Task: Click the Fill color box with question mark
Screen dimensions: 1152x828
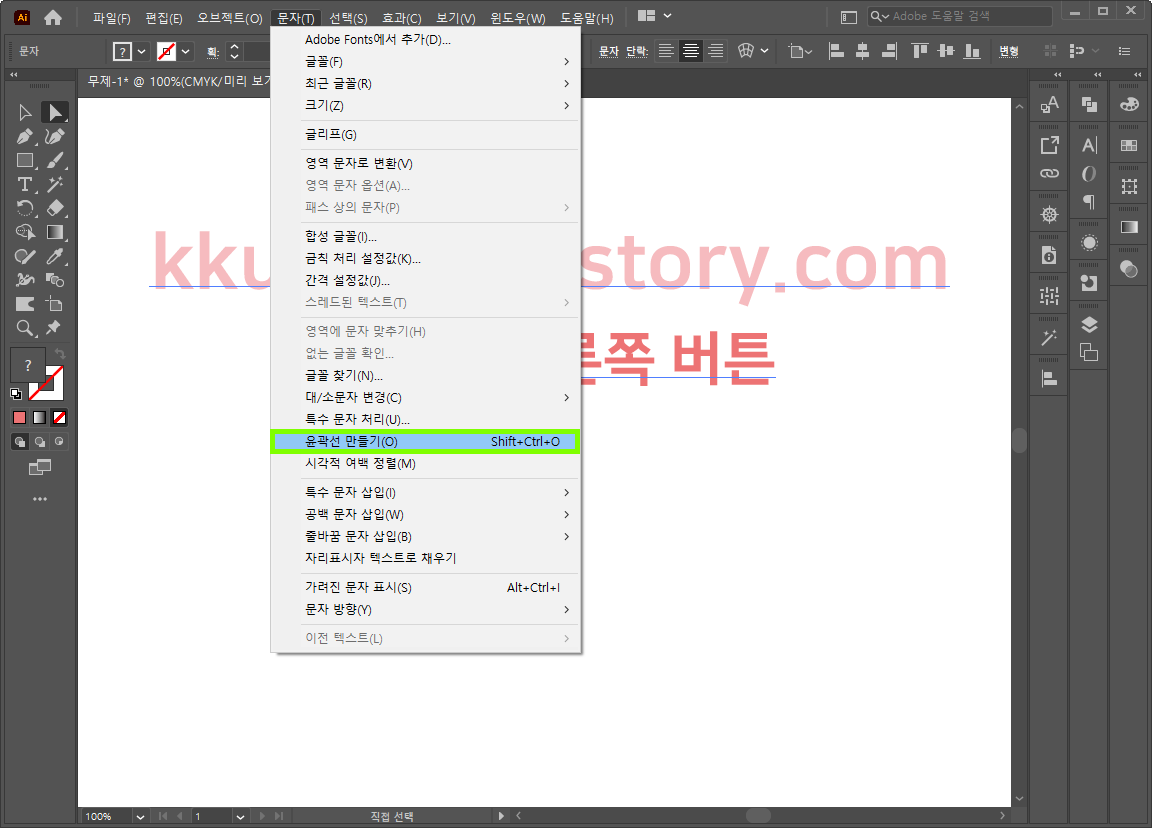Action: tap(28, 365)
